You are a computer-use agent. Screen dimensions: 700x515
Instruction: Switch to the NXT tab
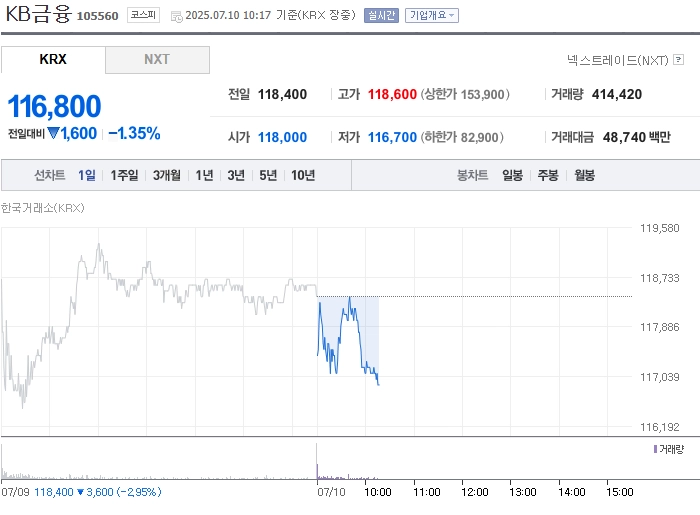tap(157, 59)
